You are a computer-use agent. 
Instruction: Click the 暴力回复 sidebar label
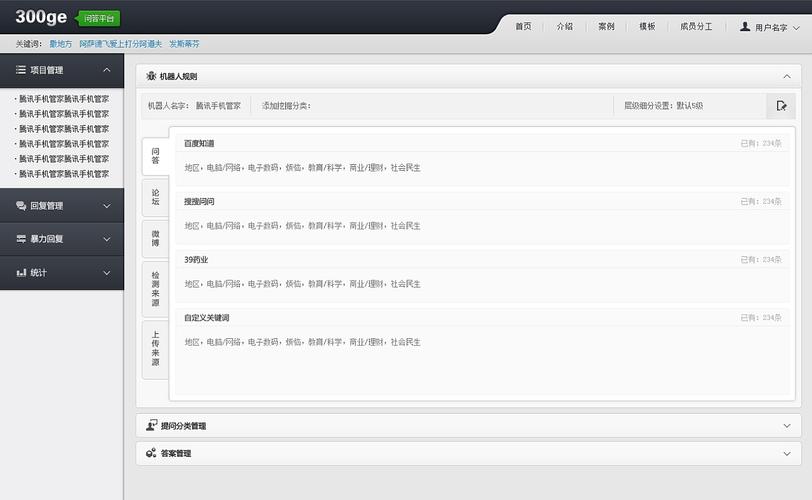point(47,239)
